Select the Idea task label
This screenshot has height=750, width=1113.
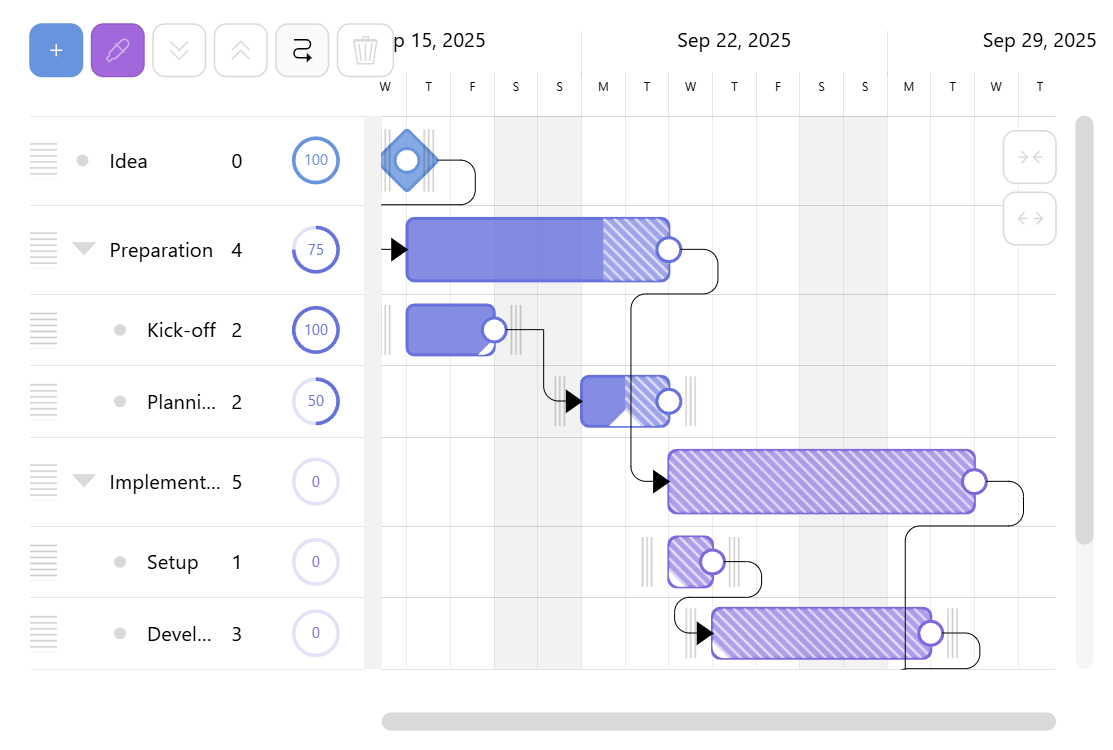pos(128,160)
